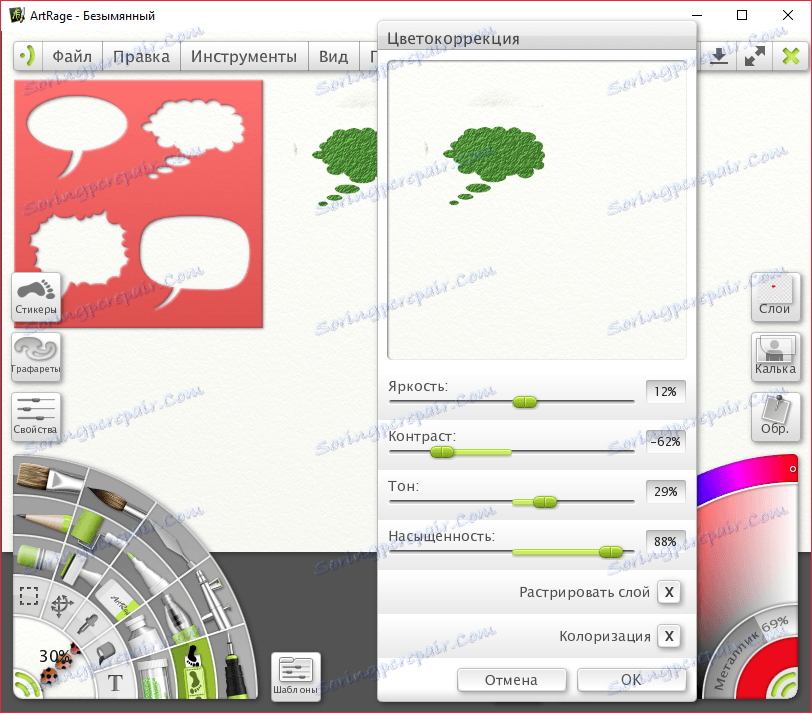Image resolution: width=812 pixels, height=728 pixels.
Task: Maximize the ArtRage window
Action: point(742,16)
